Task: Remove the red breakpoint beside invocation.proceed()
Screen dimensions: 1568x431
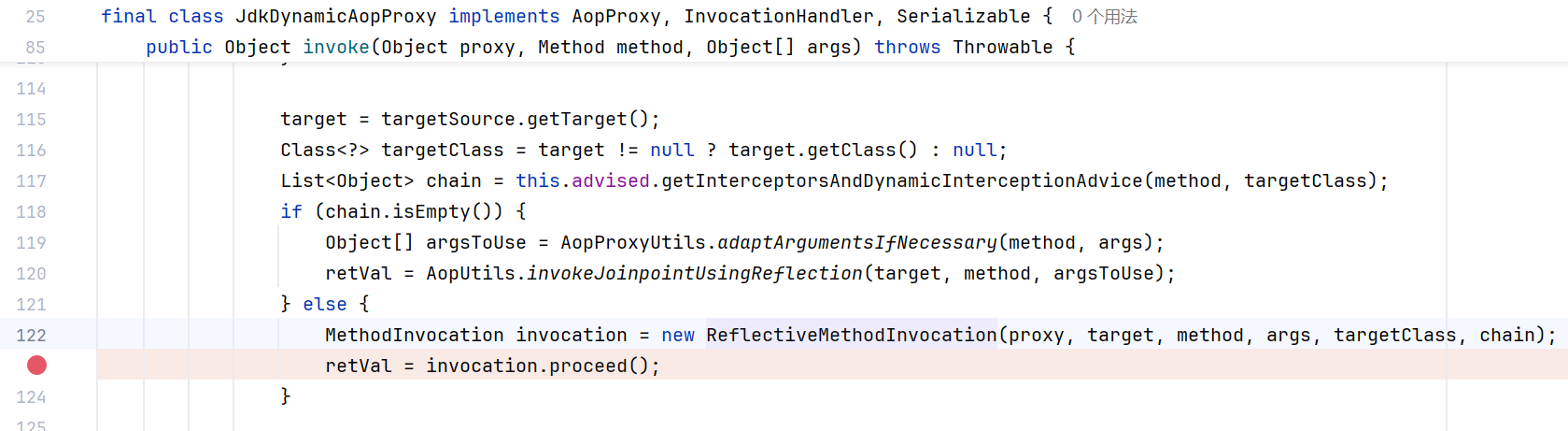Action: click(x=36, y=365)
